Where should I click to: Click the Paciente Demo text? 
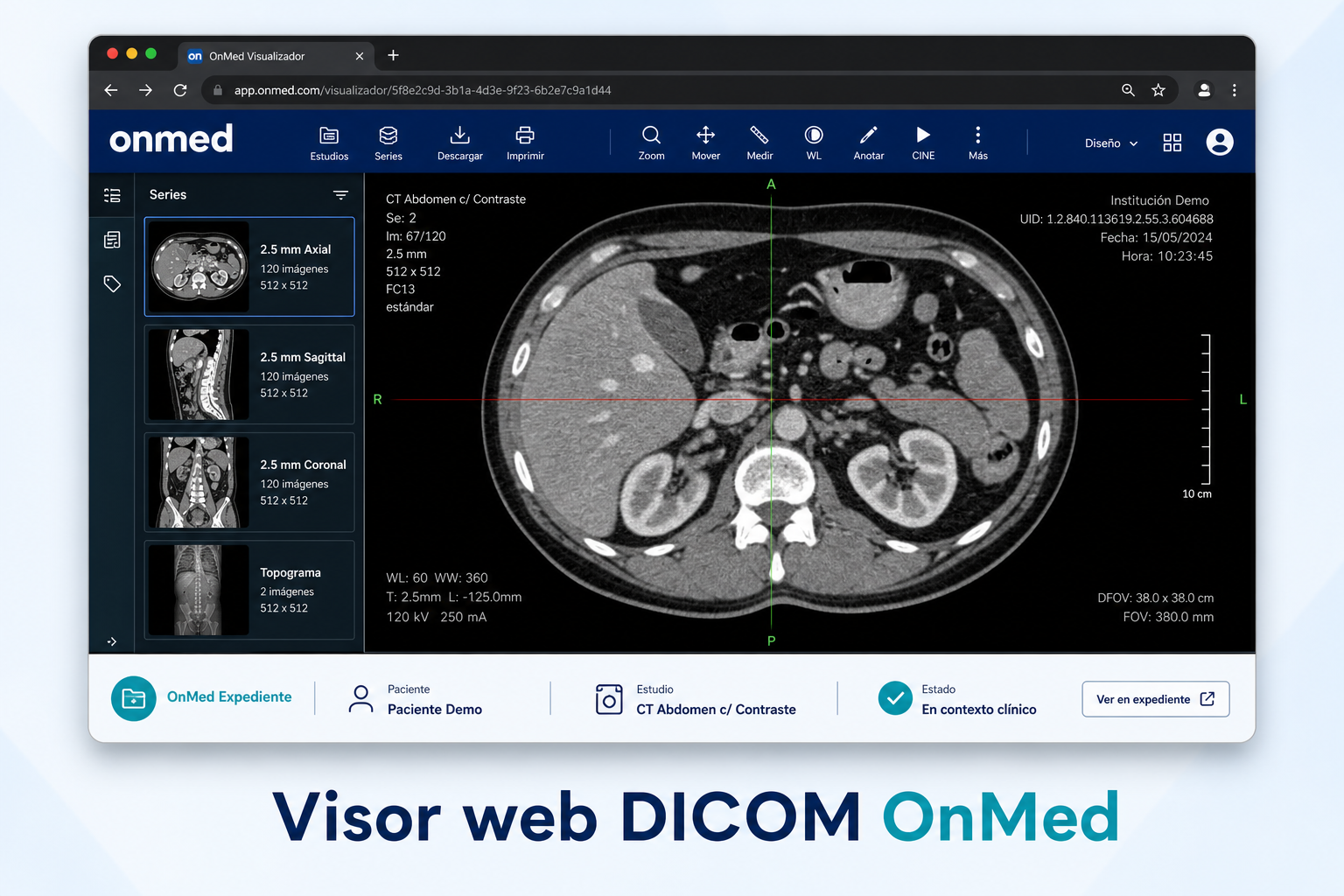(435, 710)
